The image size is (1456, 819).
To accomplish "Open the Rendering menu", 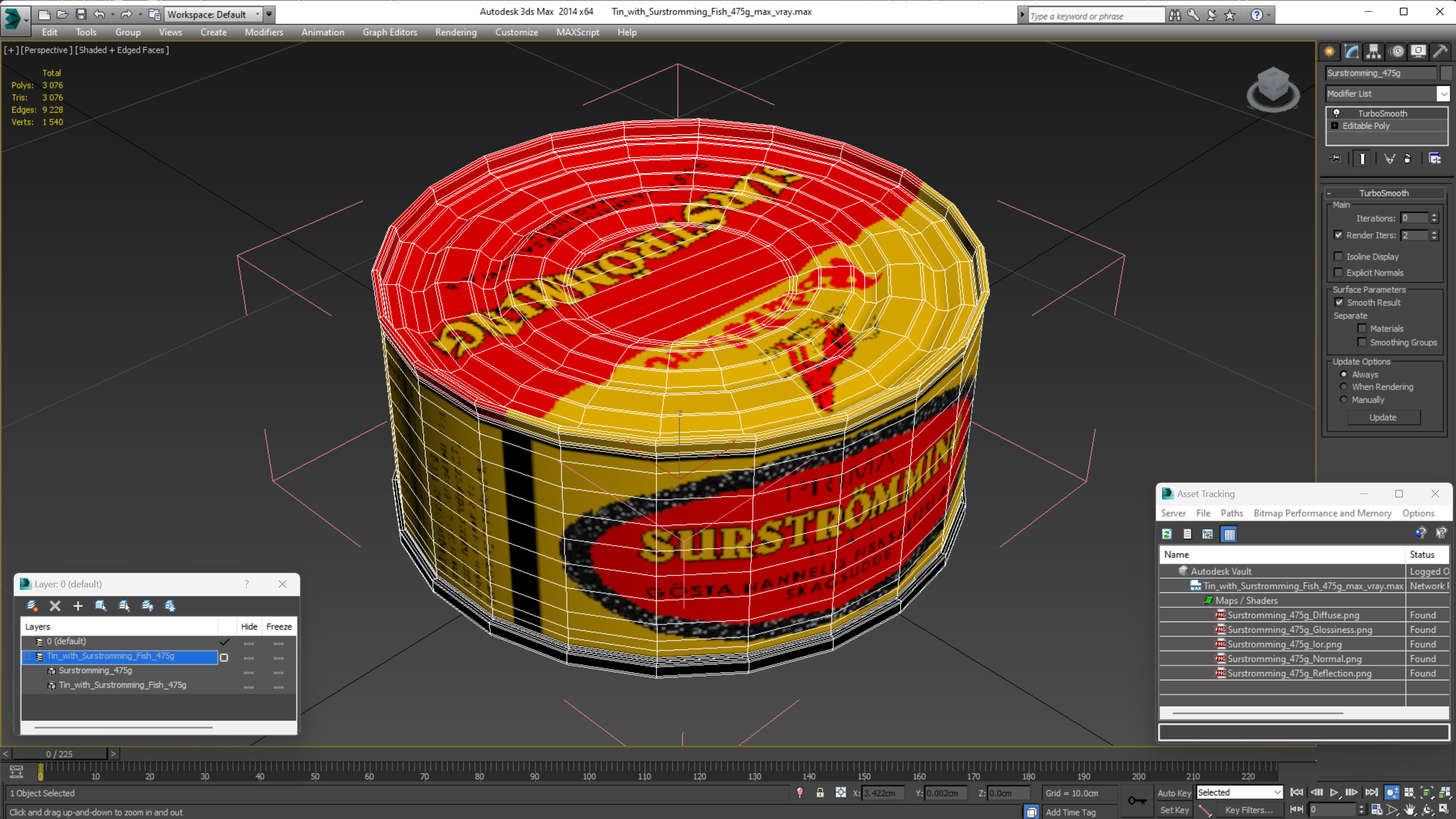I will (456, 32).
